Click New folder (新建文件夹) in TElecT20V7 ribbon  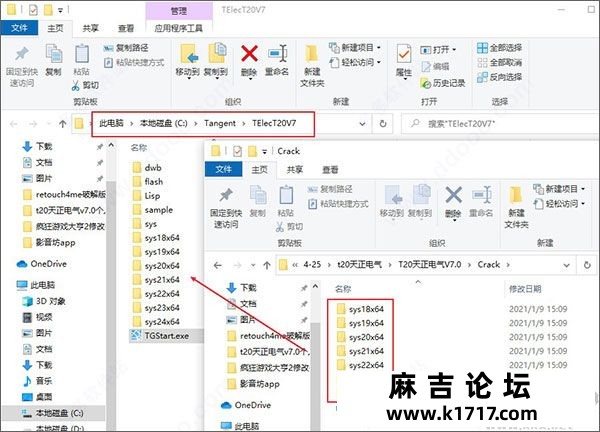pos(312,66)
